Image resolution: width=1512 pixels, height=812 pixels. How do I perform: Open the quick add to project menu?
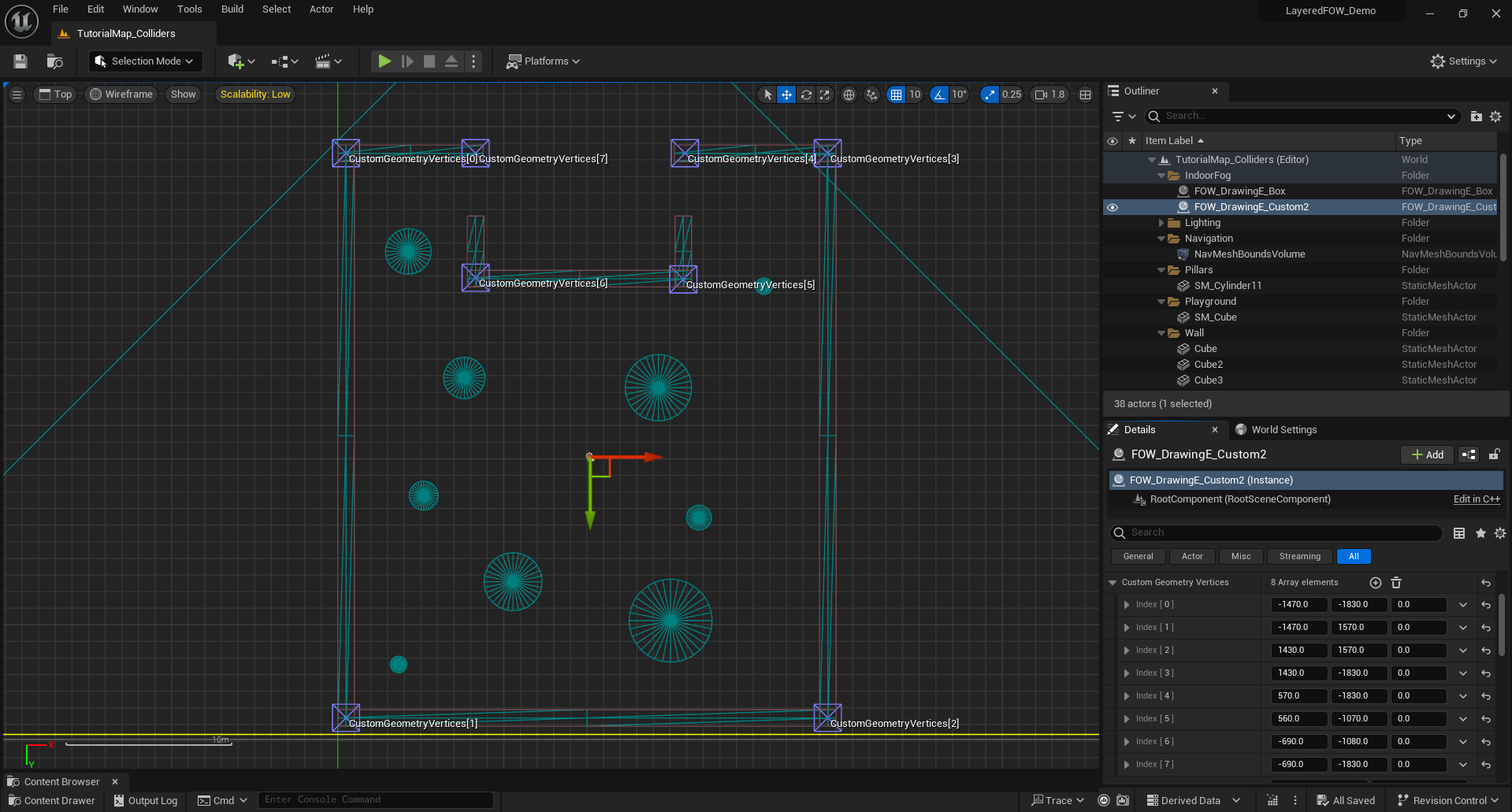coord(240,61)
